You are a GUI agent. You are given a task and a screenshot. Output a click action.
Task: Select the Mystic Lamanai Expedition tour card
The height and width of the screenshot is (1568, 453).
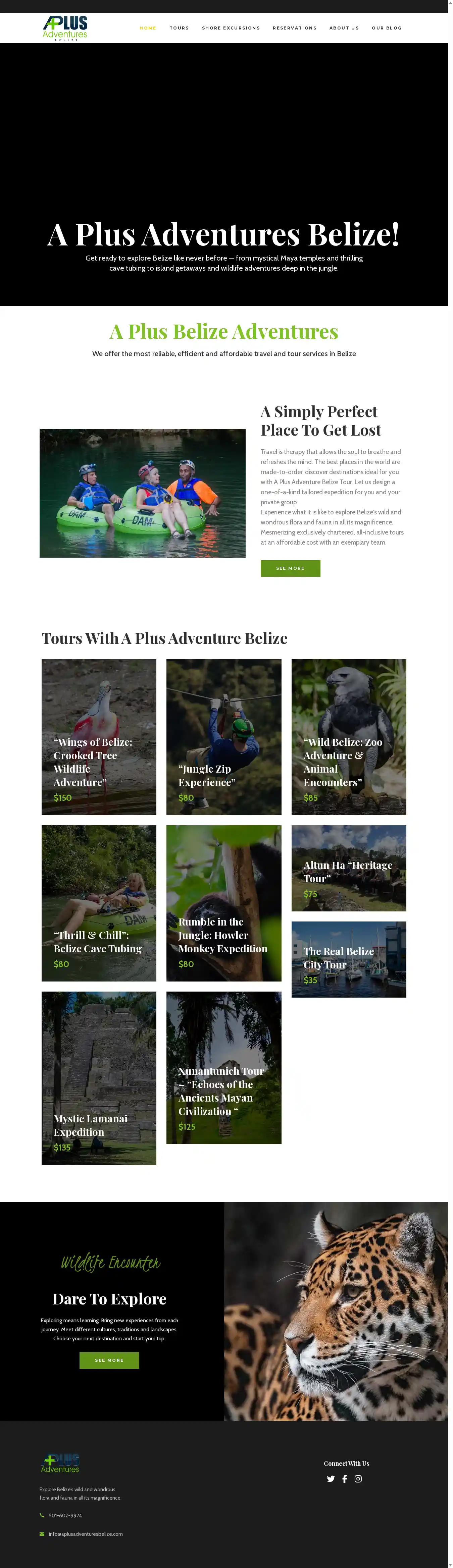click(99, 1077)
